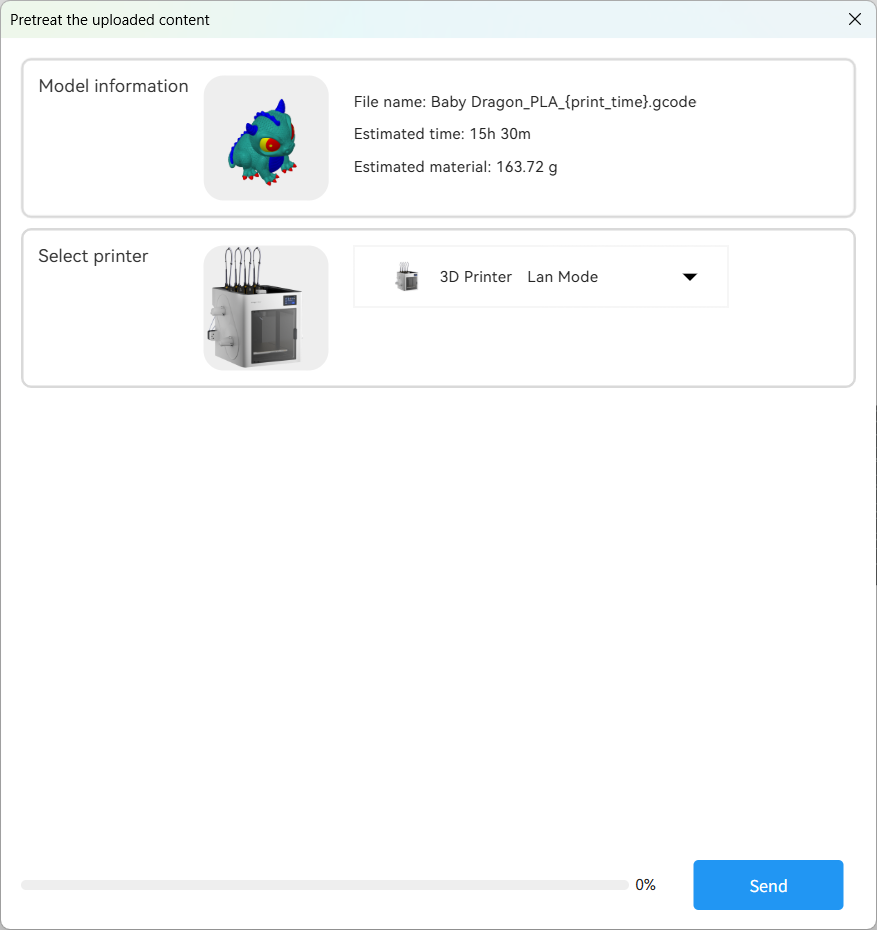The height and width of the screenshot is (930, 877).
Task: Click the upload progress bar
Action: (x=324, y=885)
